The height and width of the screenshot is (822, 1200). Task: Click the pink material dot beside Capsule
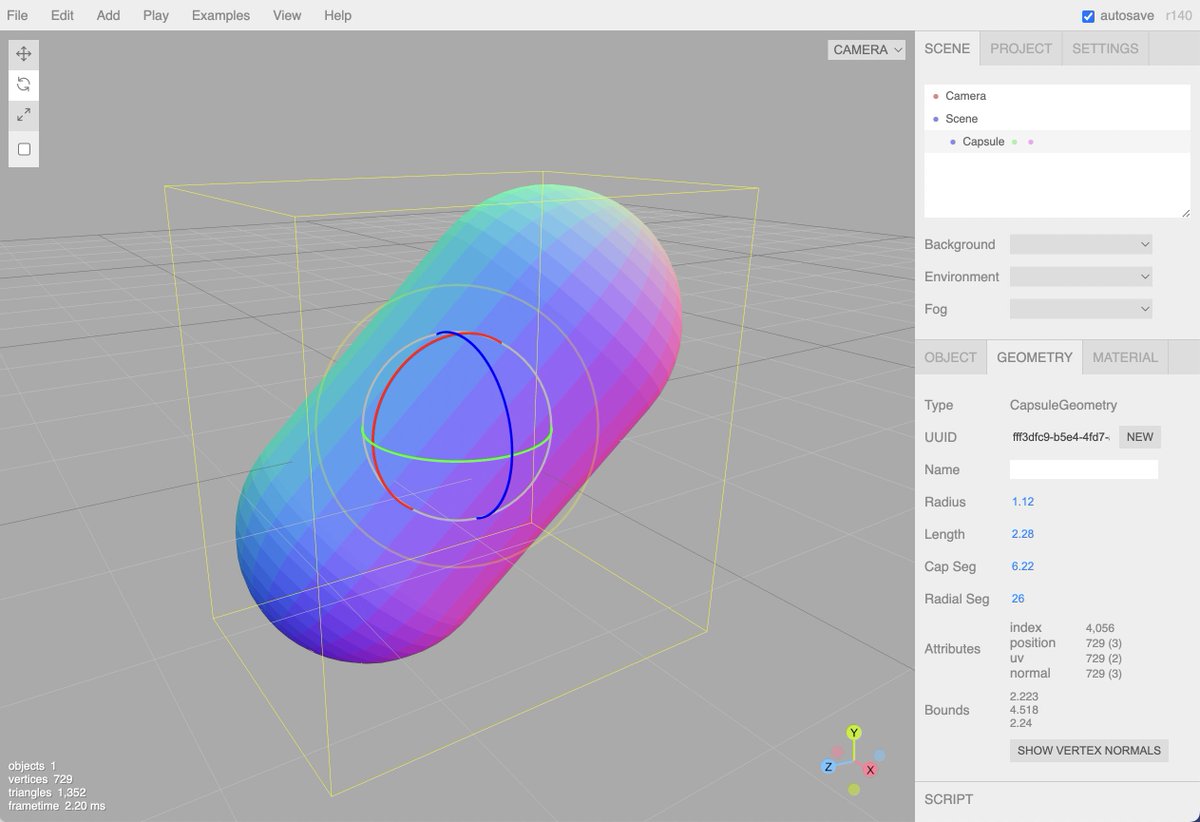tap(1031, 142)
